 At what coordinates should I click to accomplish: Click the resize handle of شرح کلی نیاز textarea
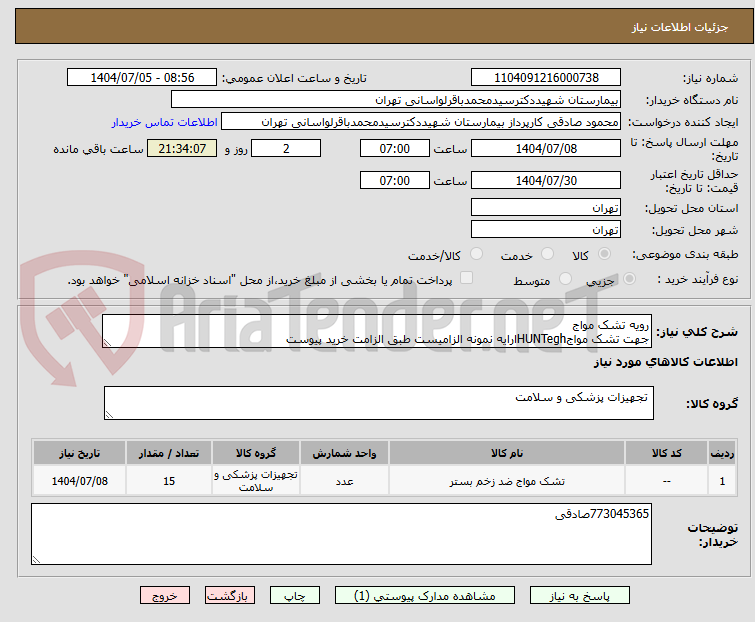(x=107, y=342)
